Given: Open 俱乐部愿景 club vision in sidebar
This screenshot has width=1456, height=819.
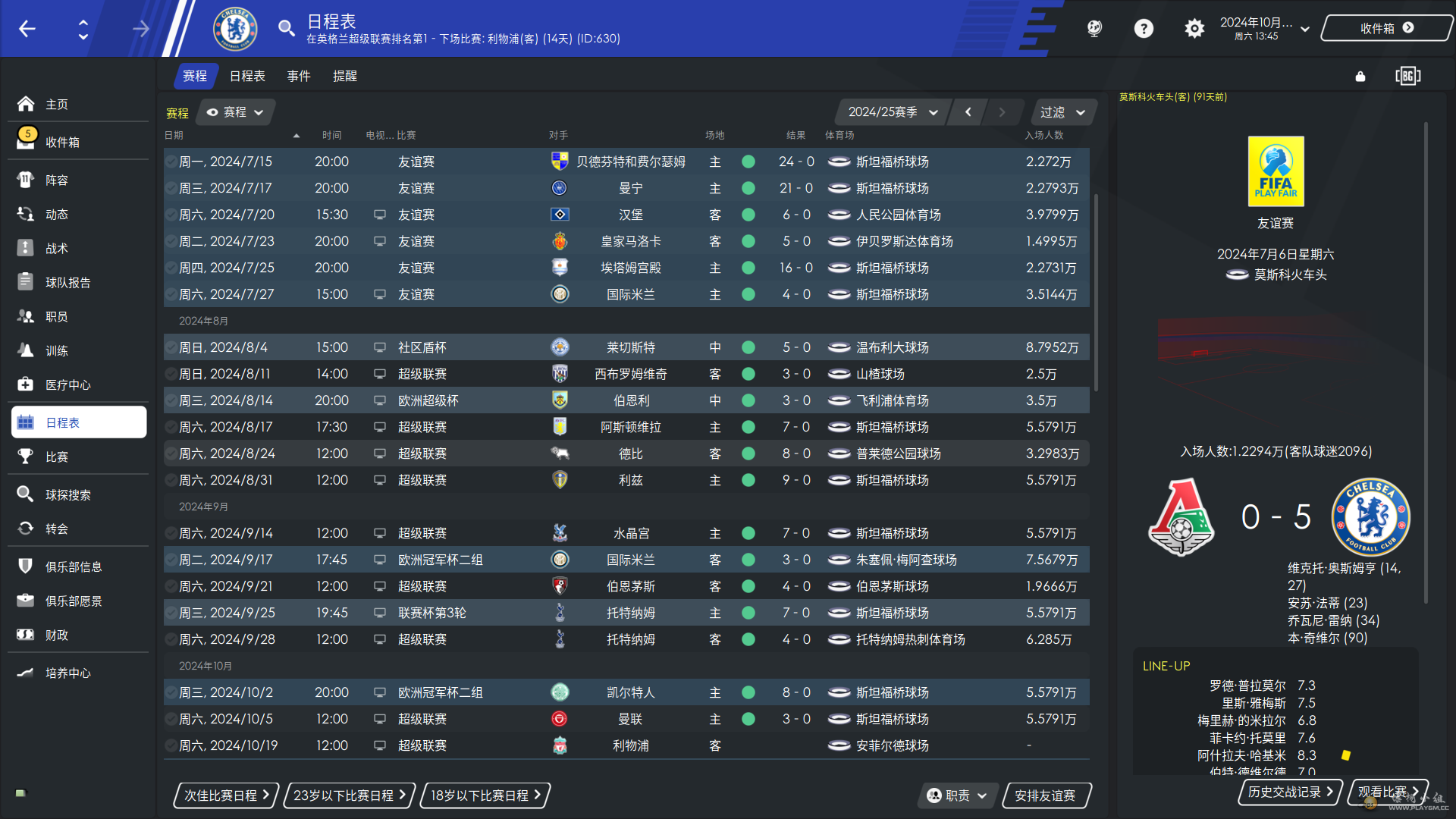Looking at the screenshot, I should point(79,601).
